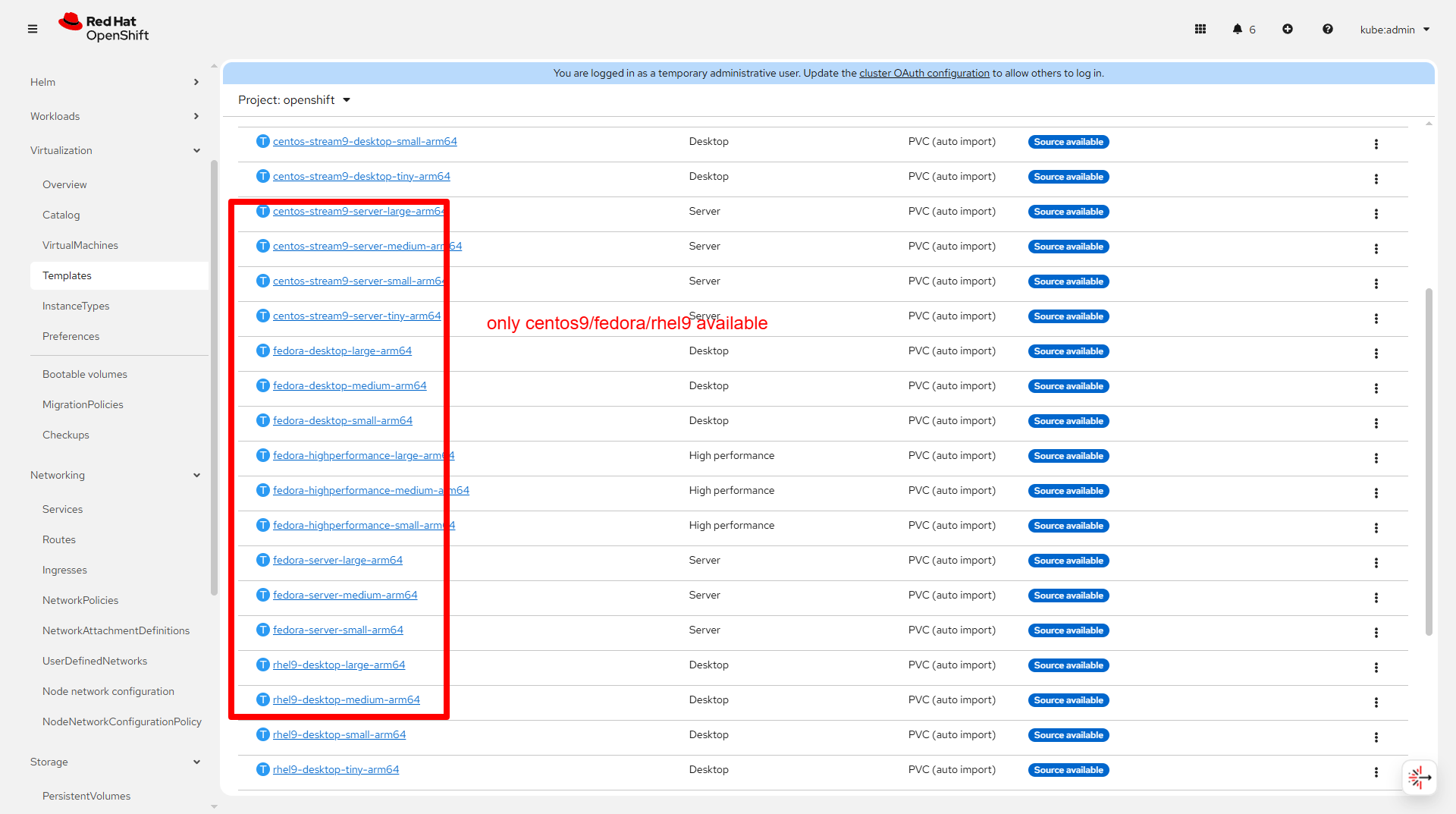
Task: Click the sidebar navigation scrollbar
Action: point(214,377)
